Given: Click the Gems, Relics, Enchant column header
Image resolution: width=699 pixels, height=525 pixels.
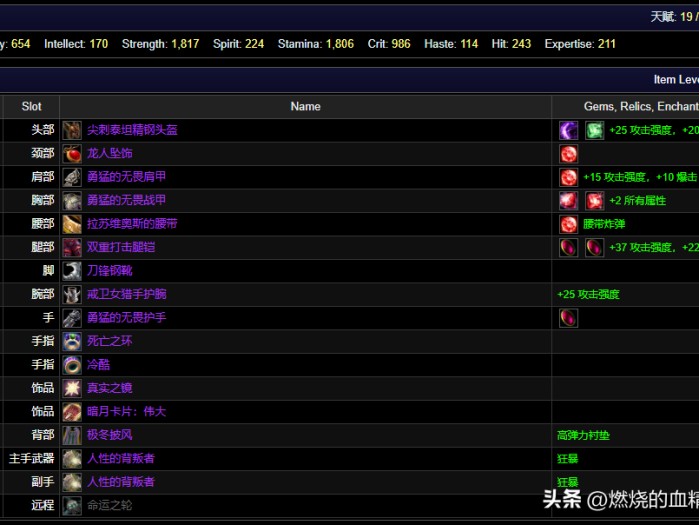Looking at the screenshot, I should click(640, 106).
